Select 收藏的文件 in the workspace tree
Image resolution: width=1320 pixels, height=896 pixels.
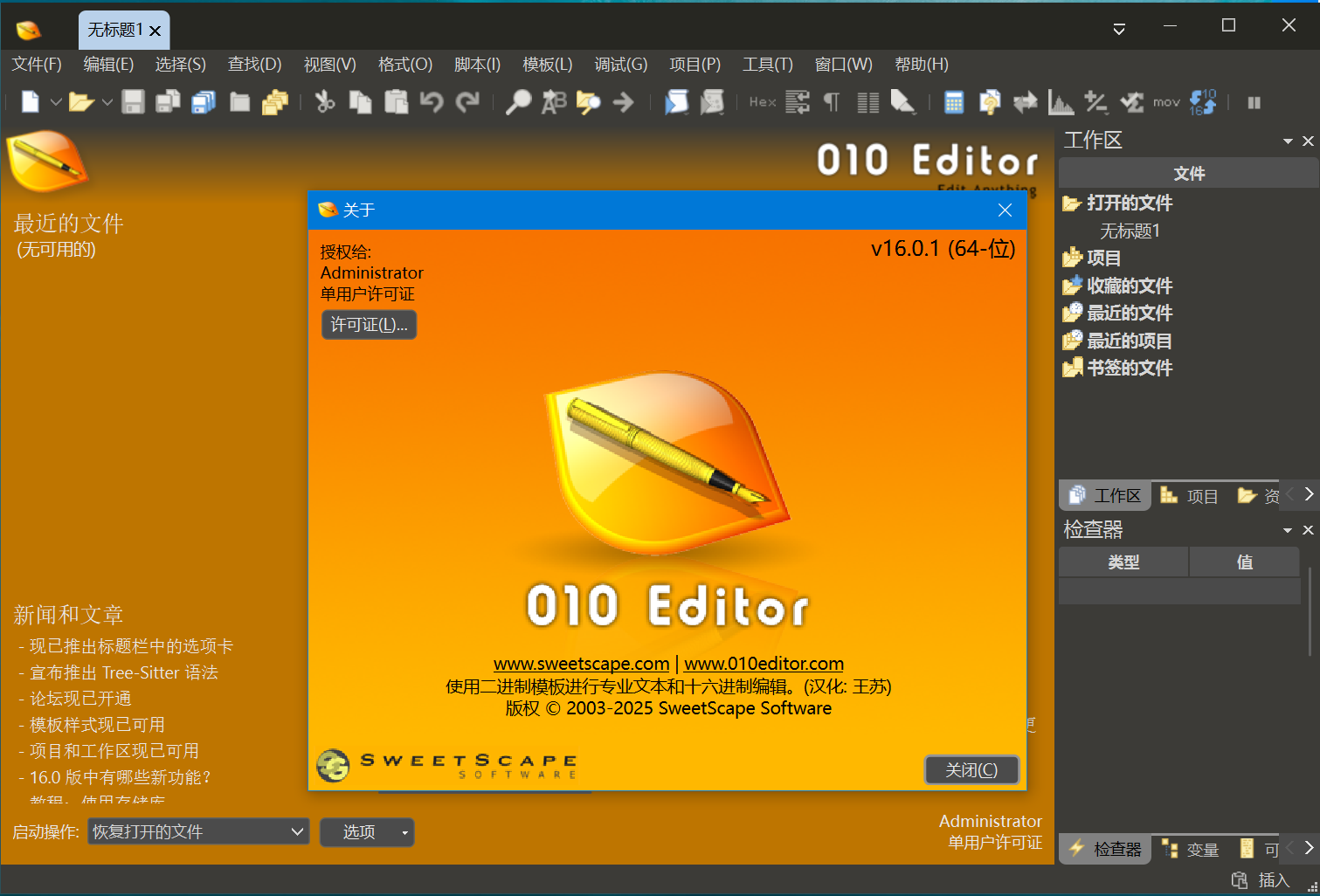click(1130, 286)
